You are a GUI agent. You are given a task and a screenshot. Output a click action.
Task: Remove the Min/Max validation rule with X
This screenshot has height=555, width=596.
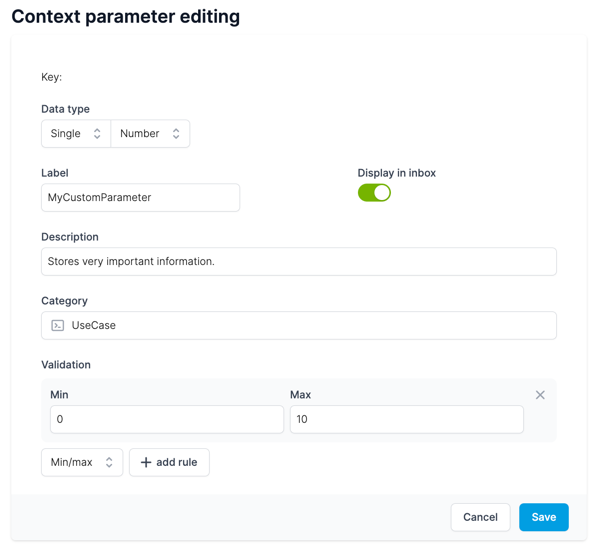tap(540, 395)
